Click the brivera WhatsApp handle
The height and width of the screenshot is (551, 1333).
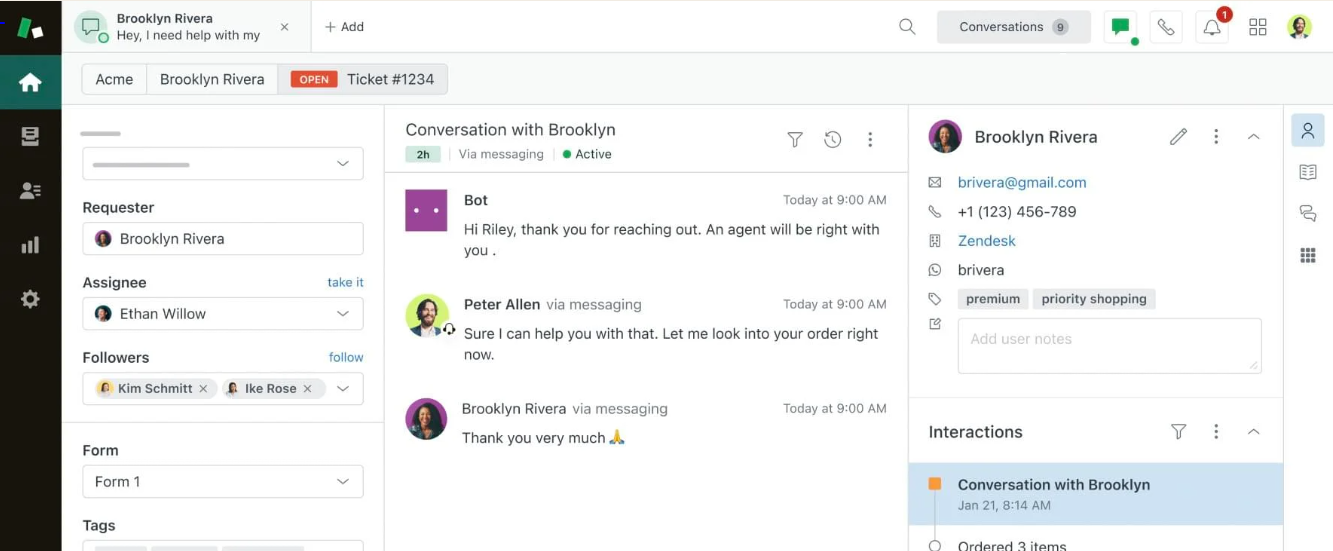point(981,270)
